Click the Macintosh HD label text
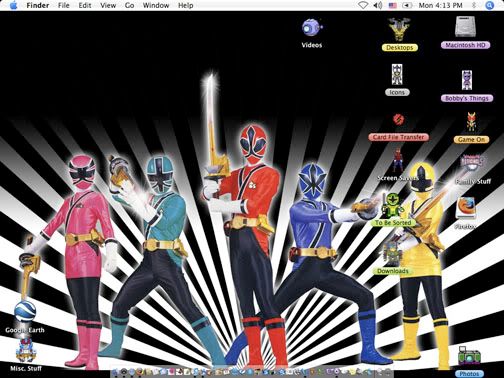Screen dimensions: 504x378 pos(465,45)
